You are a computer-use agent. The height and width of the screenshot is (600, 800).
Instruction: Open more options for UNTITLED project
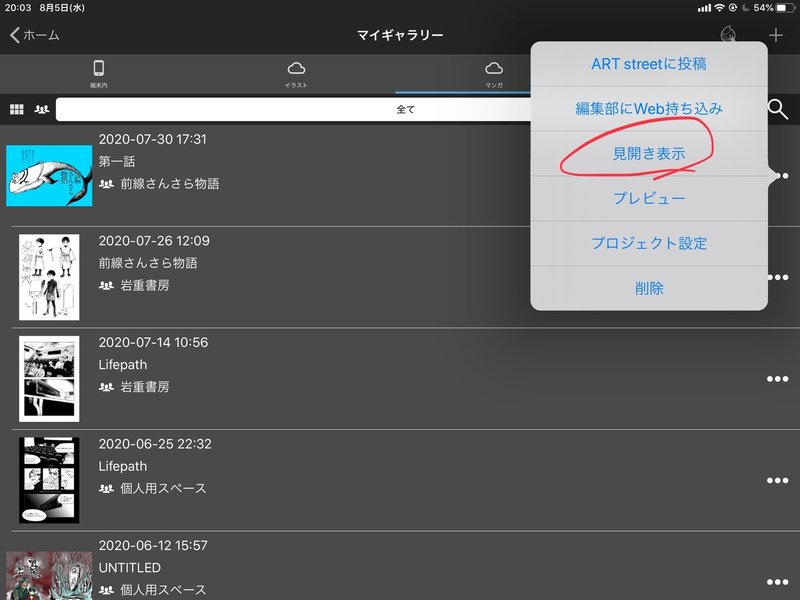[x=778, y=582]
